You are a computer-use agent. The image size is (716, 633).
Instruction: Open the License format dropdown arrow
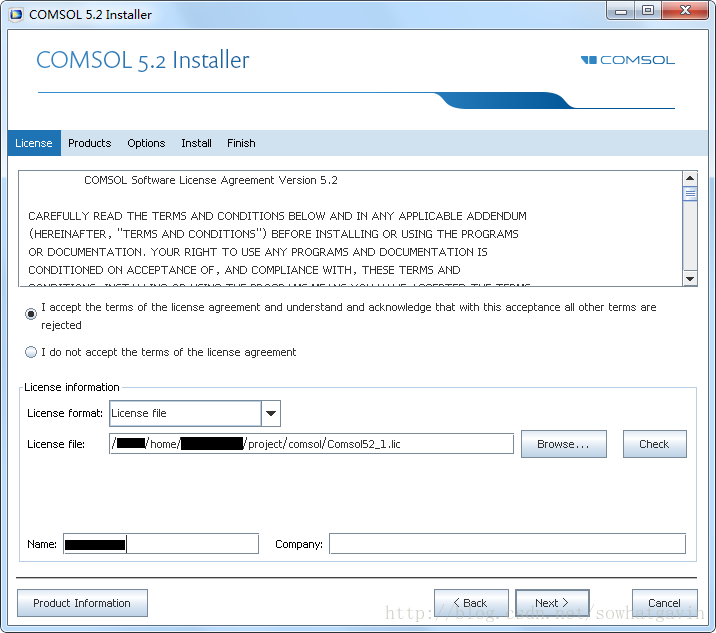tap(271, 413)
